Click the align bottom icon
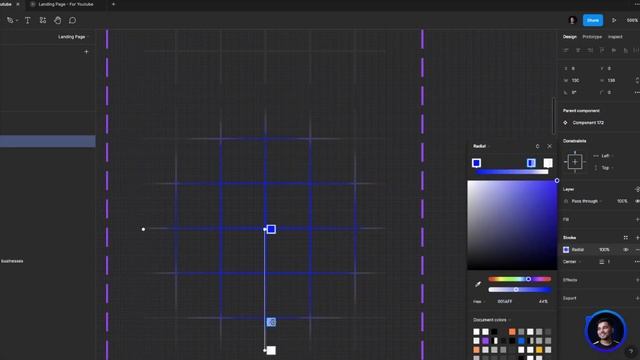640x360 pixels. point(626,50)
